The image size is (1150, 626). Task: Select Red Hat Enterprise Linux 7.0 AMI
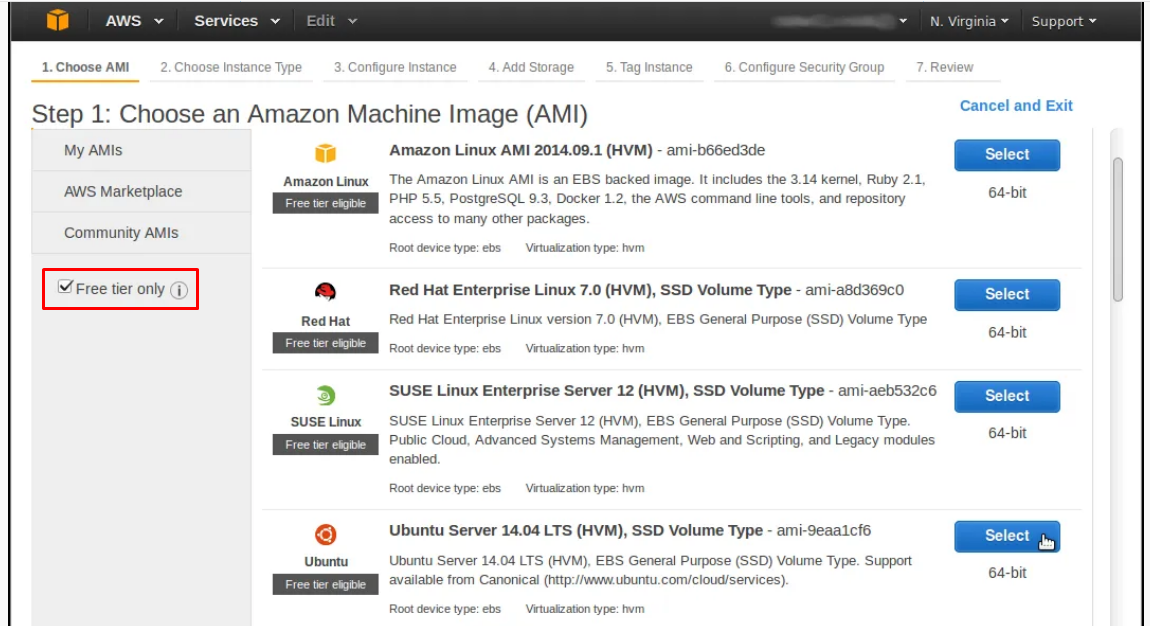[1007, 295]
